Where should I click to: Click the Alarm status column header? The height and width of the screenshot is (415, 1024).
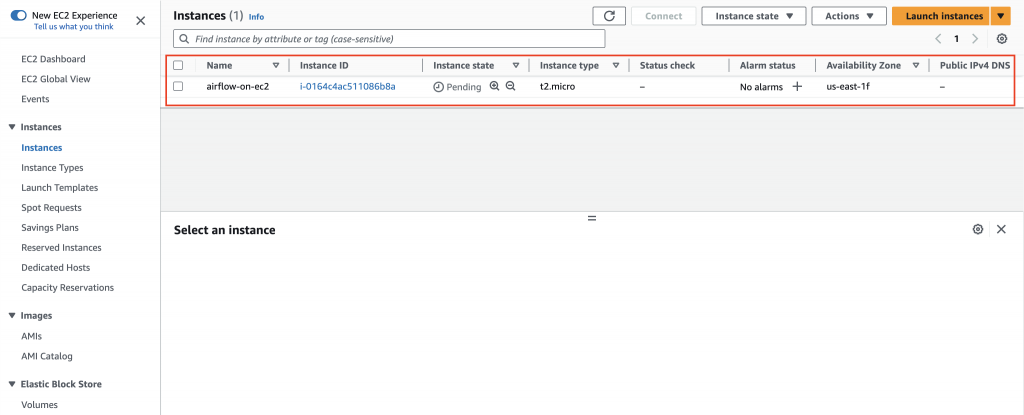[767, 65]
